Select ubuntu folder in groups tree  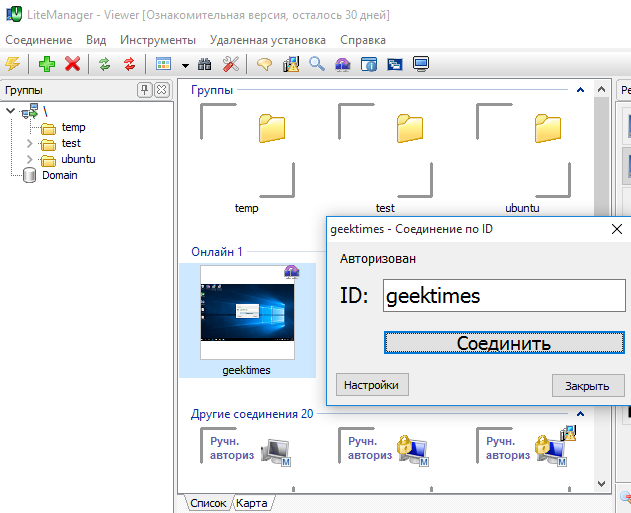(x=78, y=159)
